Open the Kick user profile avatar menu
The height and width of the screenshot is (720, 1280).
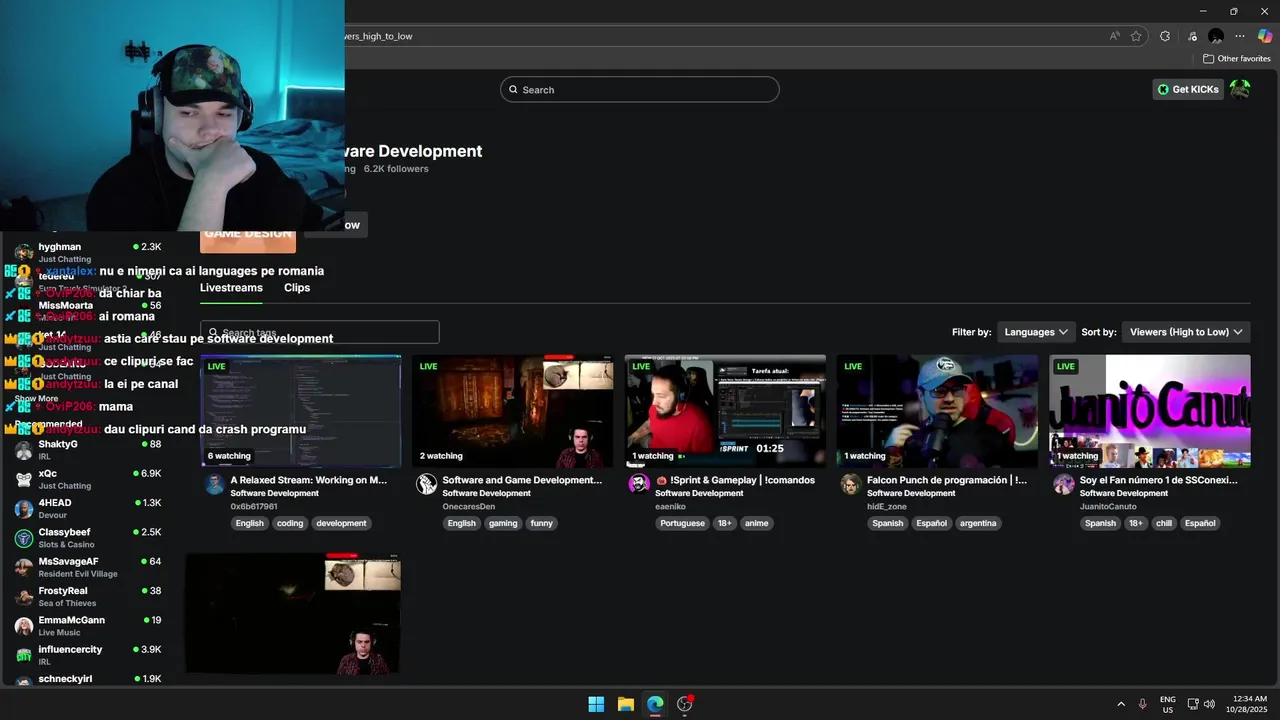[x=1240, y=89]
